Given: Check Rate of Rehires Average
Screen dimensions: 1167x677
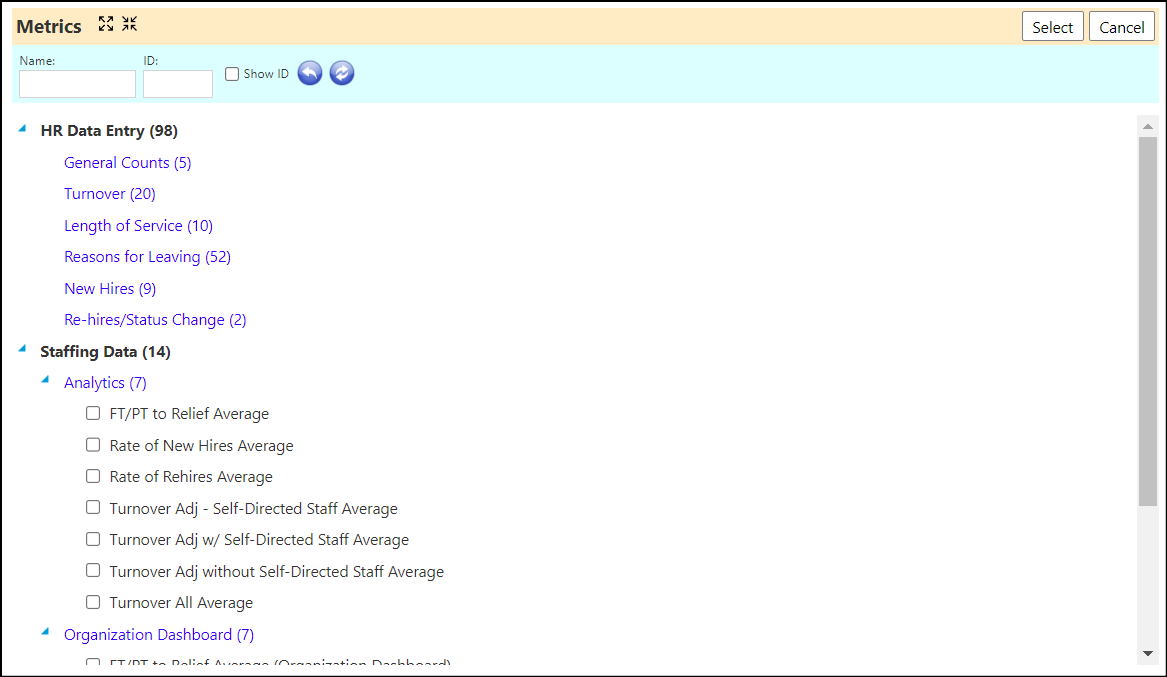Looking at the screenshot, I should pos(93,476).
